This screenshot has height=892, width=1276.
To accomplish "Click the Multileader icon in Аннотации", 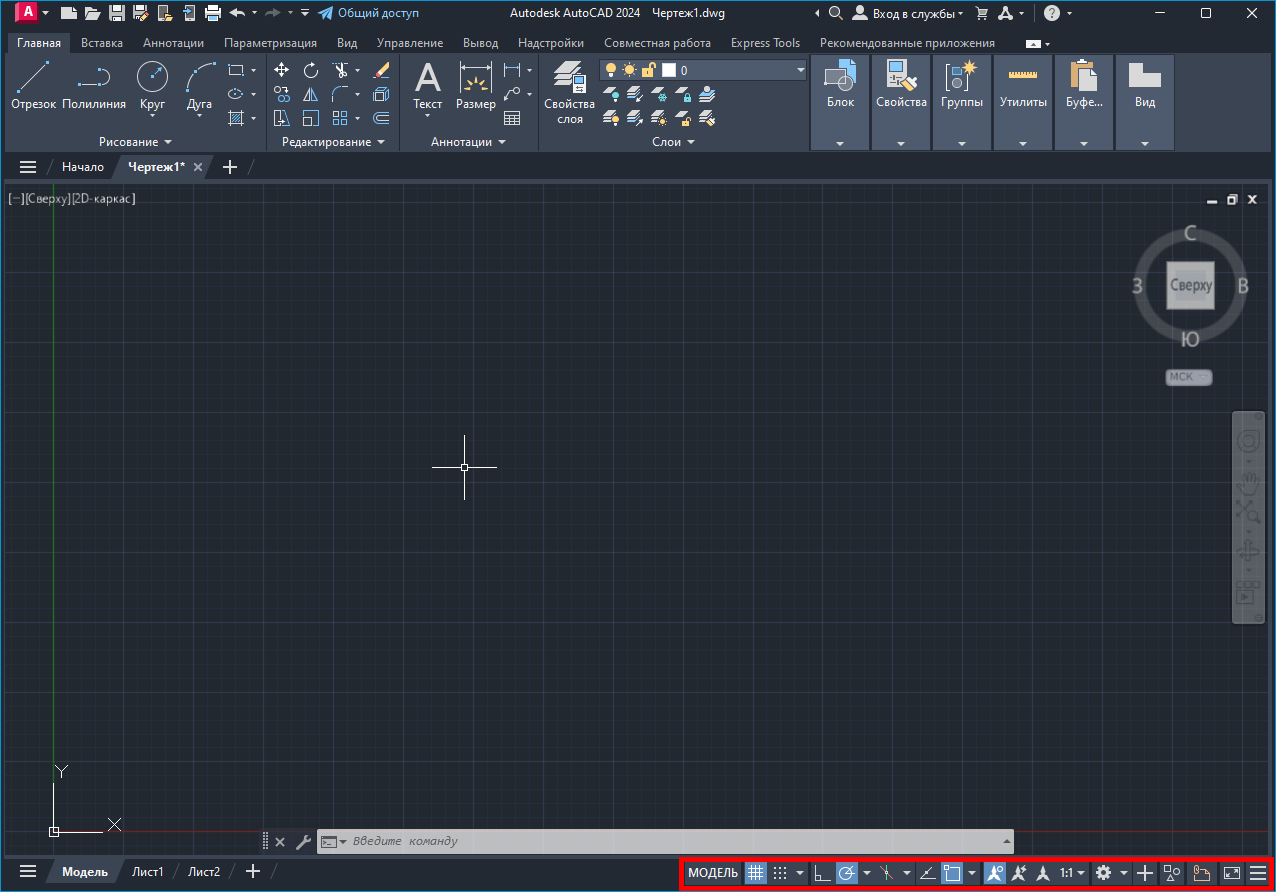I will 512,94.
